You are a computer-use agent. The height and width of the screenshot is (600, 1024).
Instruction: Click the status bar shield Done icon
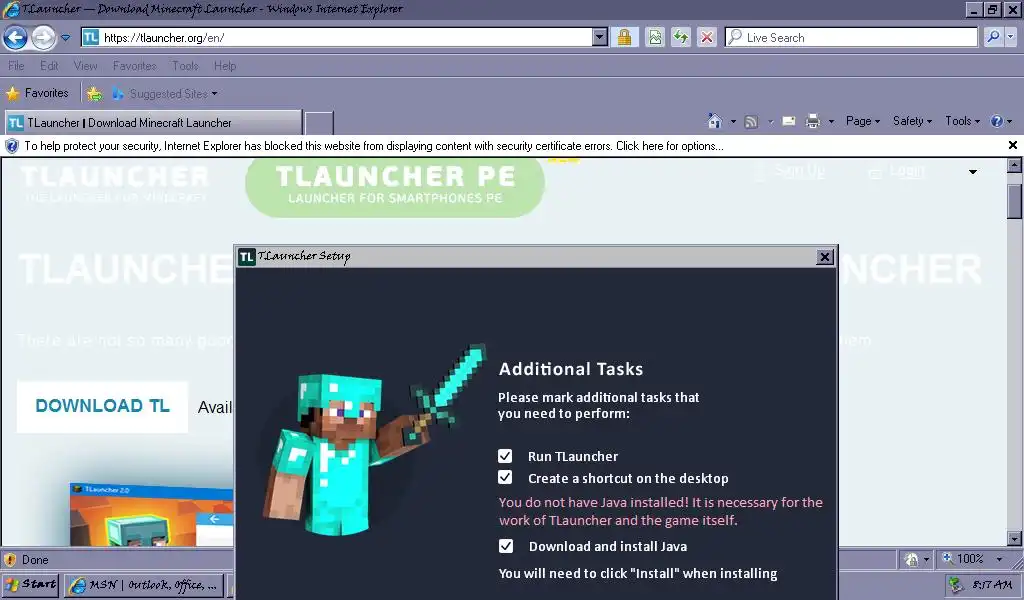10,560
